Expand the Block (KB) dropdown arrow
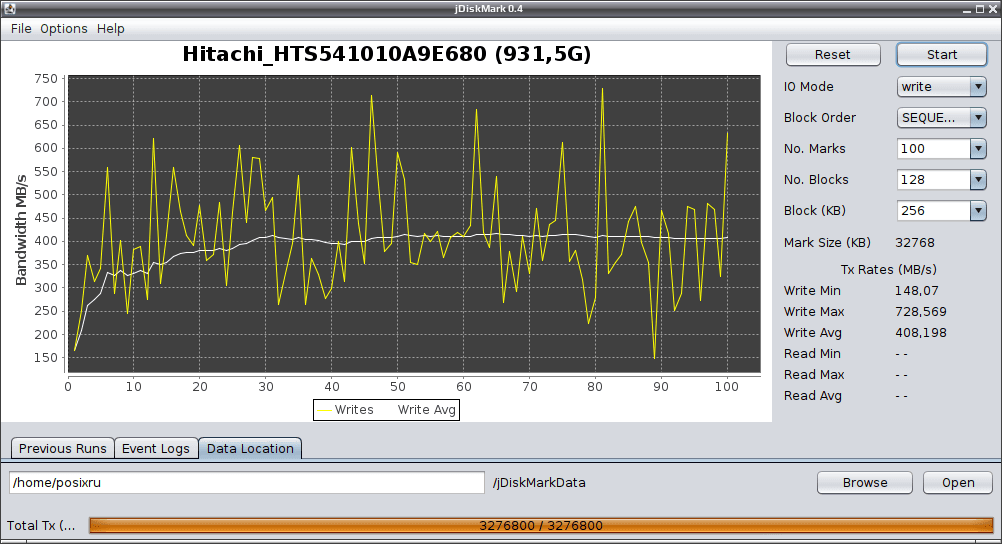The image size is (1002, 544). pyautogui.click(x=978, y=210)
